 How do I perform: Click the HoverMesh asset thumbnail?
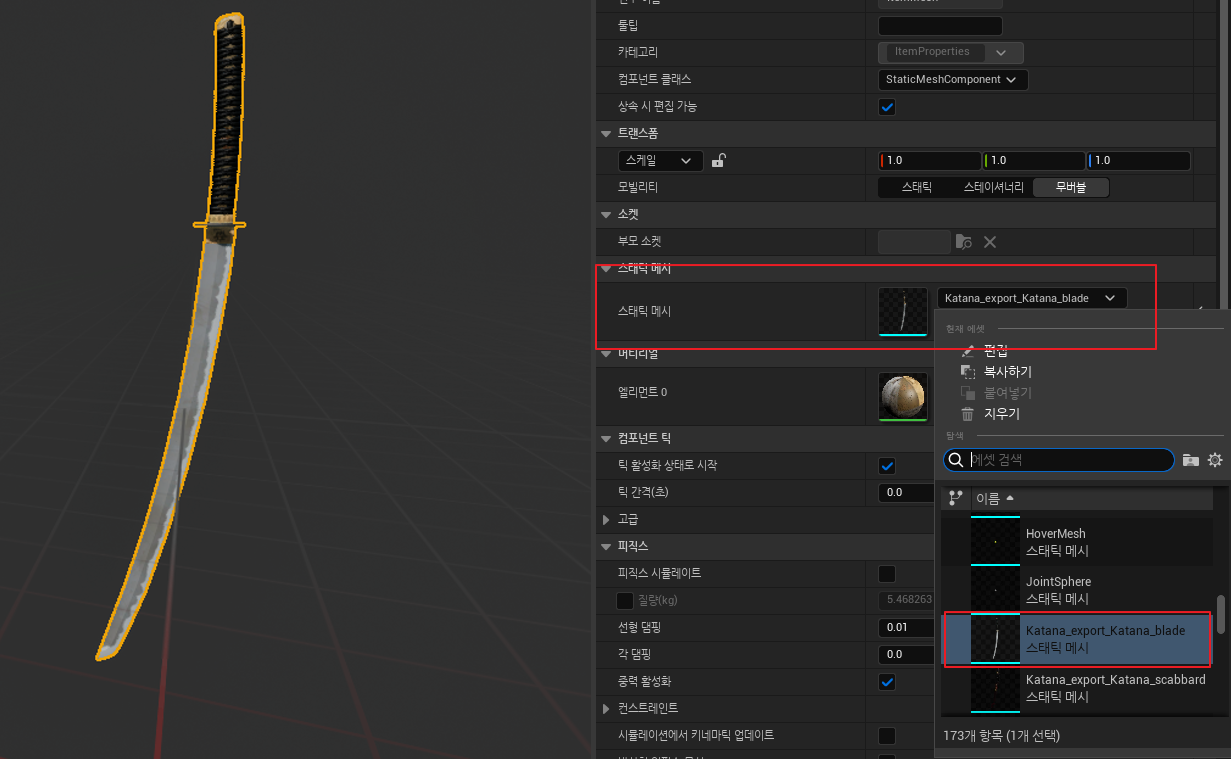pos(995,542)
